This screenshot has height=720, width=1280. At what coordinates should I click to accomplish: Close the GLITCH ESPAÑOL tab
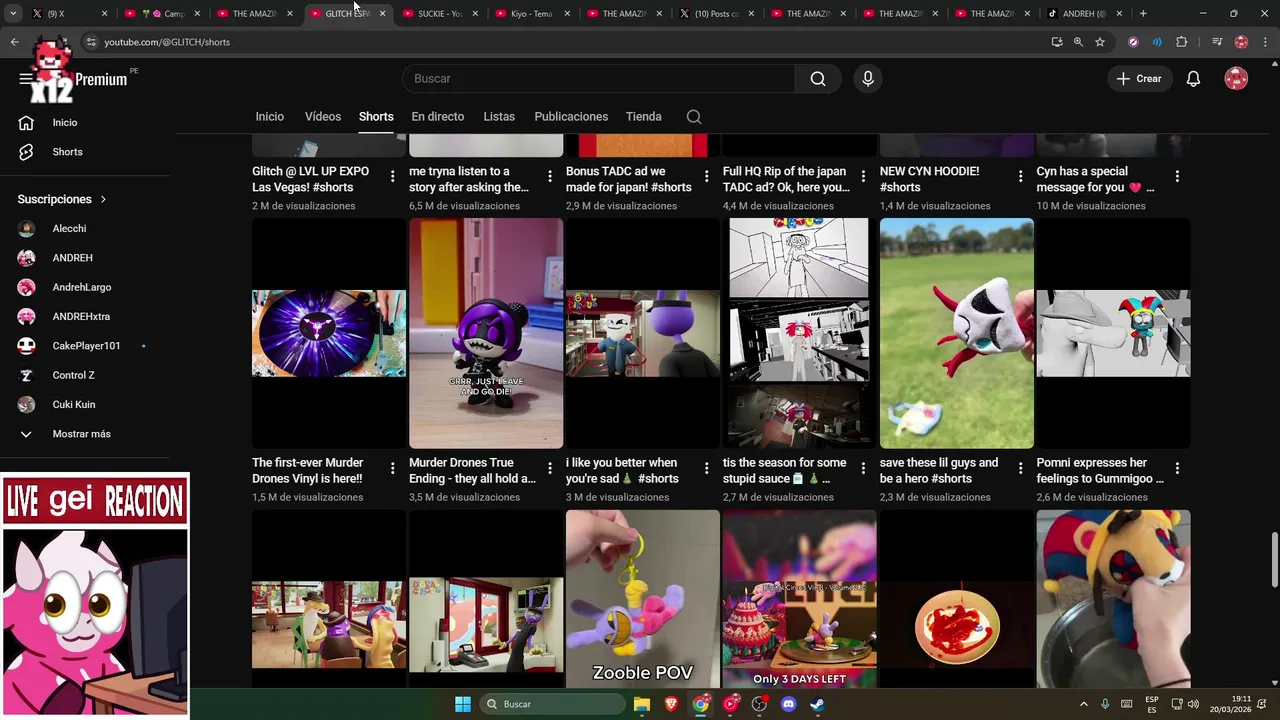[382, 14]
